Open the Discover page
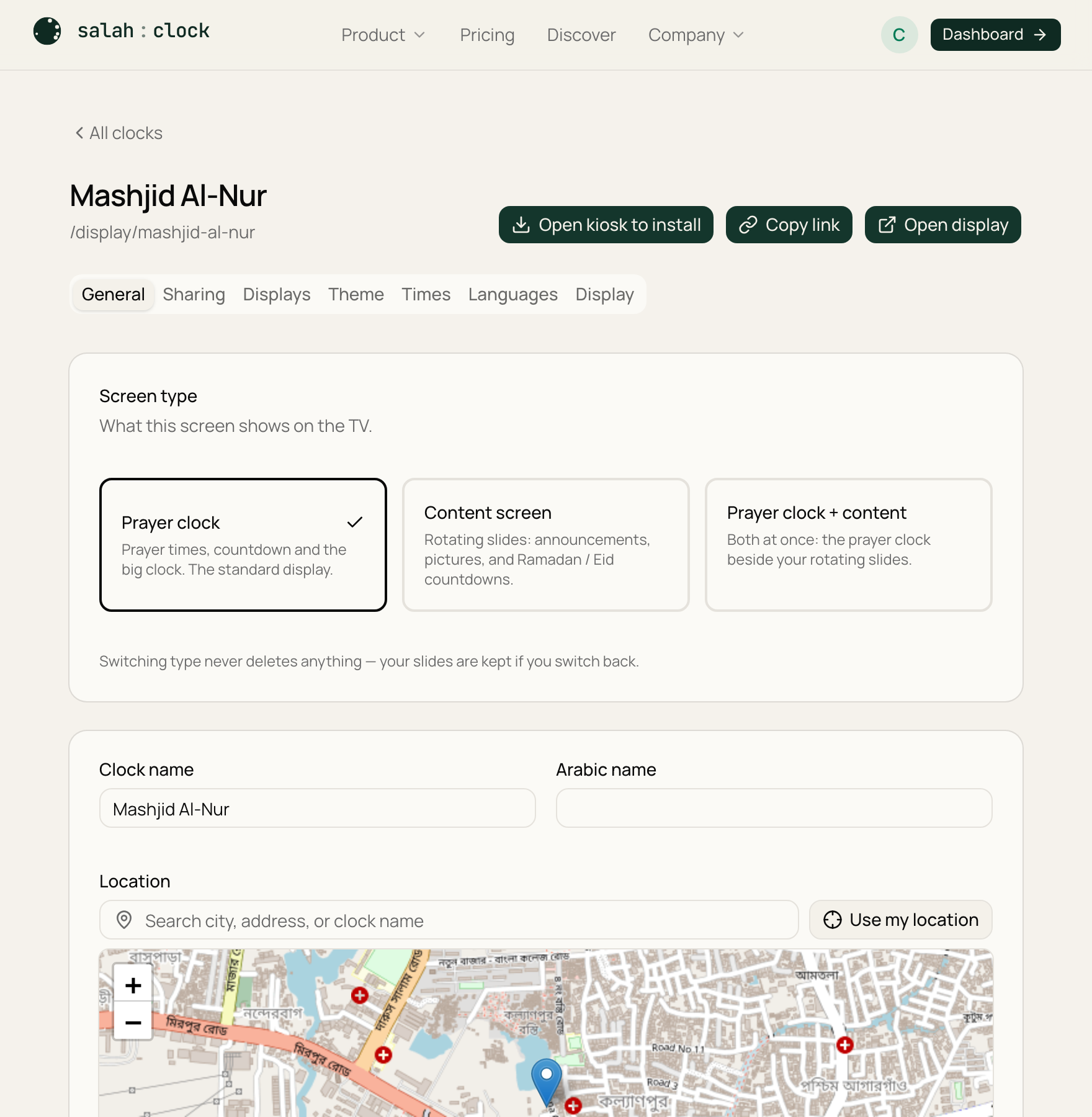Viewport: 1092px width, 1117px height. 581,35
